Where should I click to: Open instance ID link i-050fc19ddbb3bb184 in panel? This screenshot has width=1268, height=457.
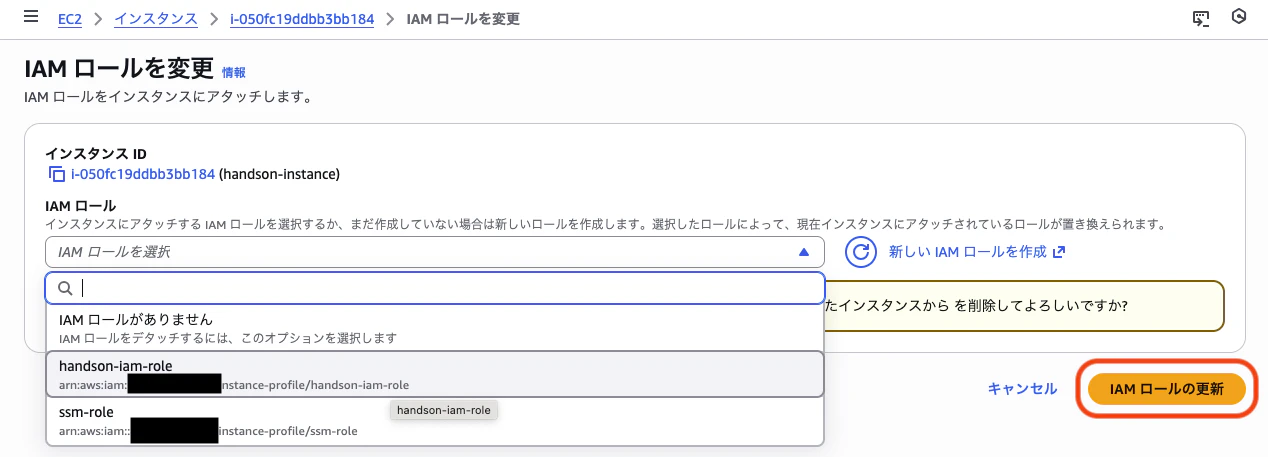click(x=143, y=174)
